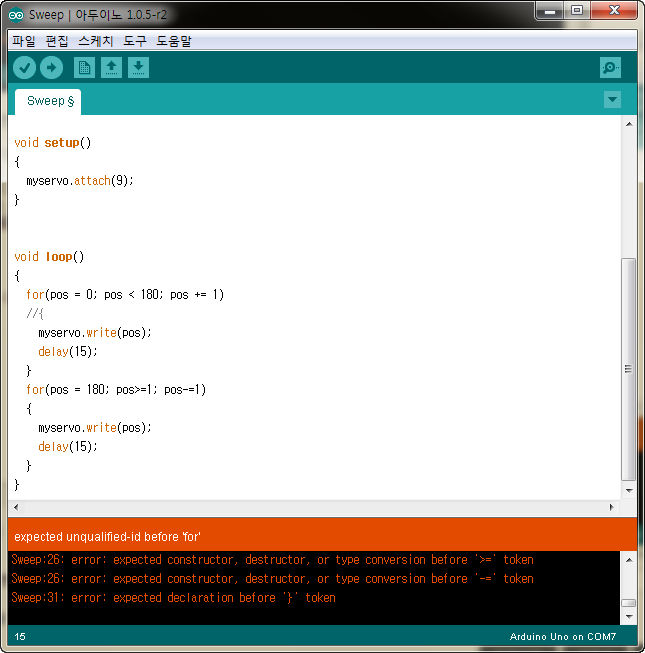Open the tab options dropdown arrow
645x653 pixels.
pos(612,100)
